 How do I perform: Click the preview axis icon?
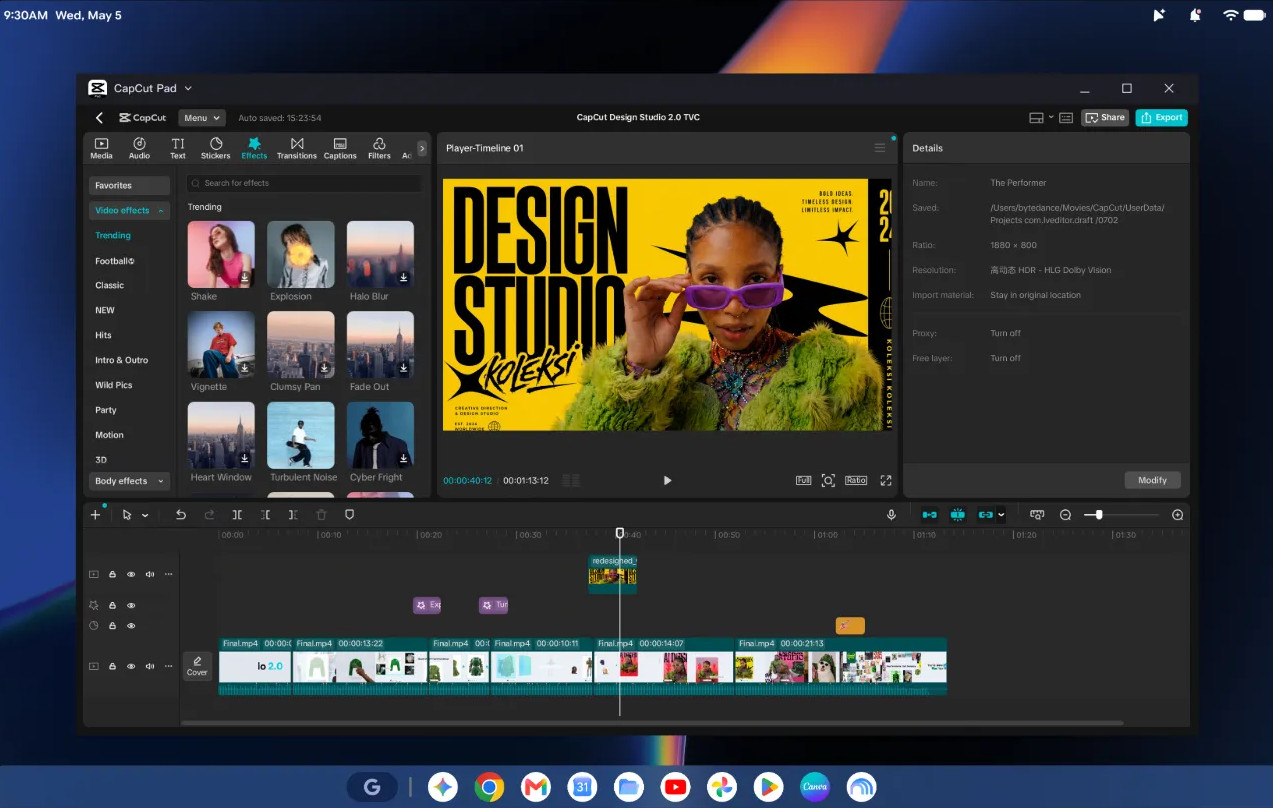click(x=1037, y=515)
